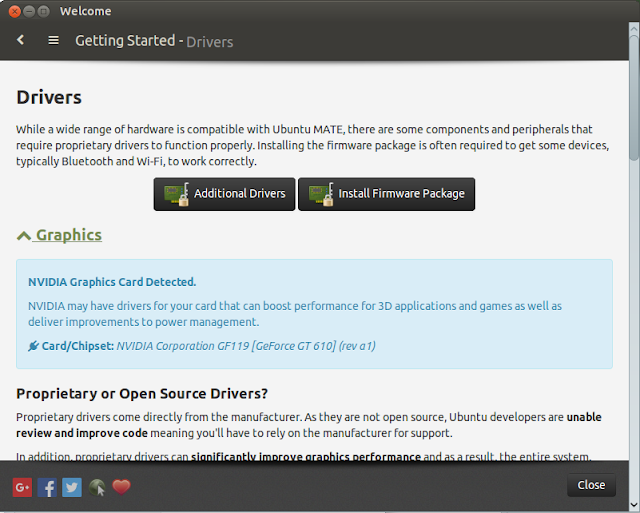Image resolution: width=640 pixels, height=513 pixels.
Task: Click the Card/Chipset plug icon
Action: coord(33,346)
